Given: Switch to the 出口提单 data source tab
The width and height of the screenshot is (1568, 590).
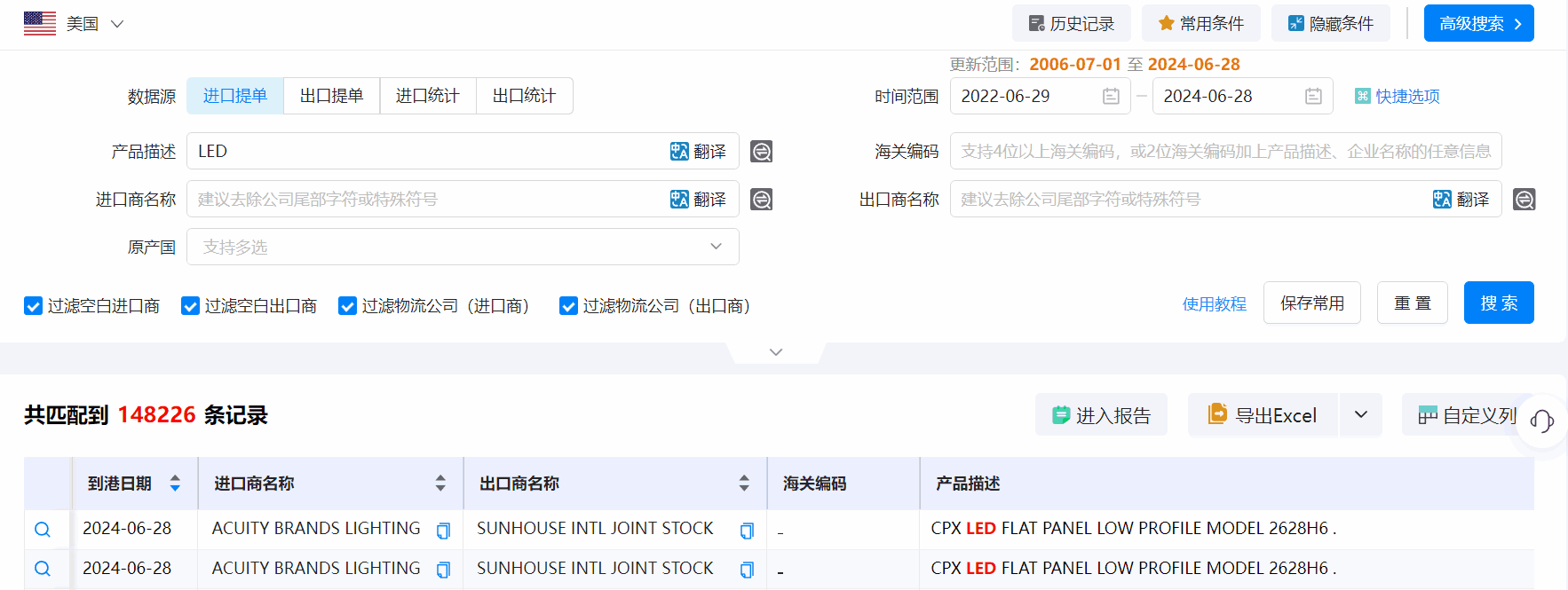Looking at the screenshot, I should click(331, 96).
